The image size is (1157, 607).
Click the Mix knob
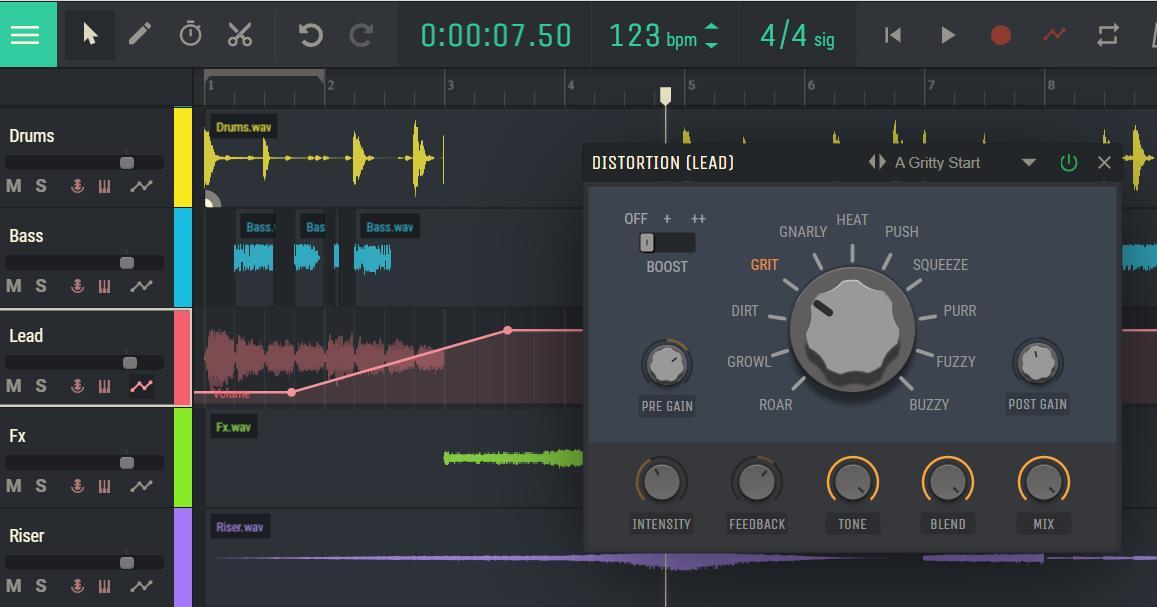tap(1043, 482)
